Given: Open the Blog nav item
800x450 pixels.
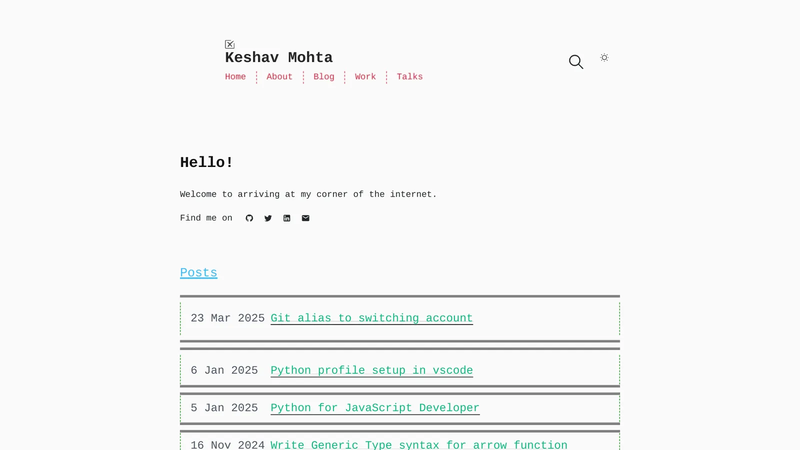Looking at the screenshot, I should (324, 77).
